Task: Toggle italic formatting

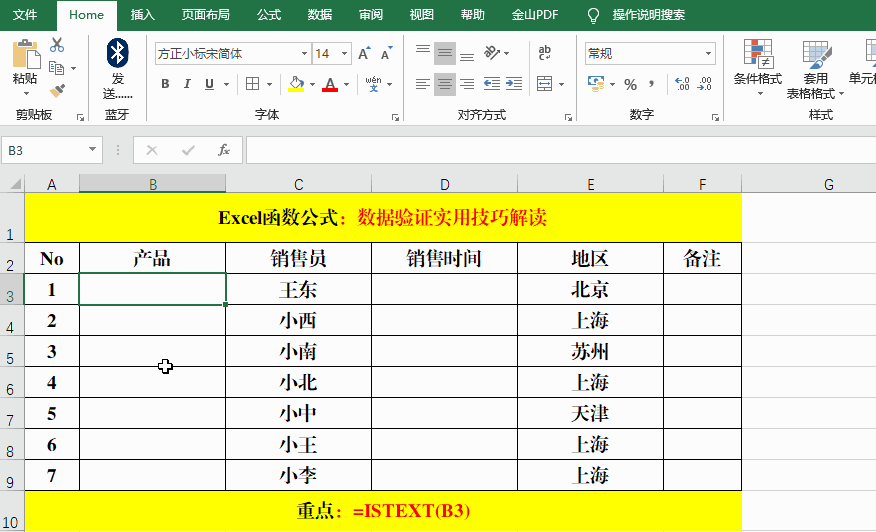Action: (187, 84)
